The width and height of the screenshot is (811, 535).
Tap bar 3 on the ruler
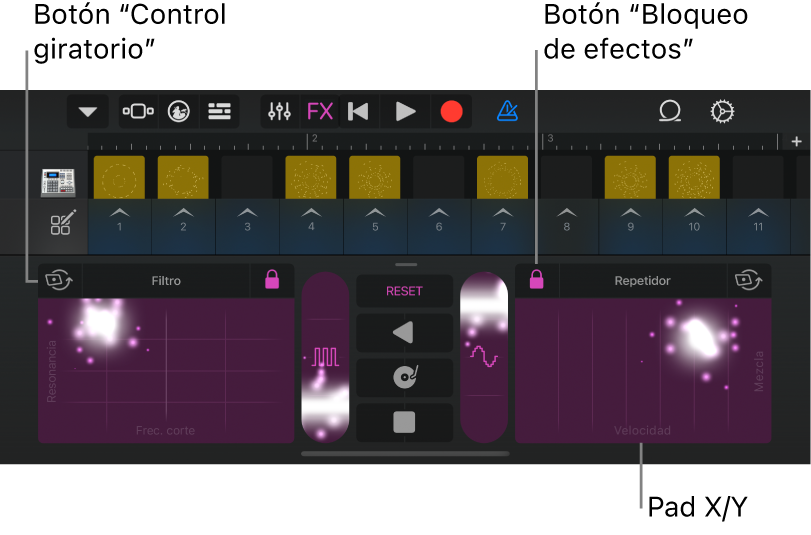pos(550,139)
